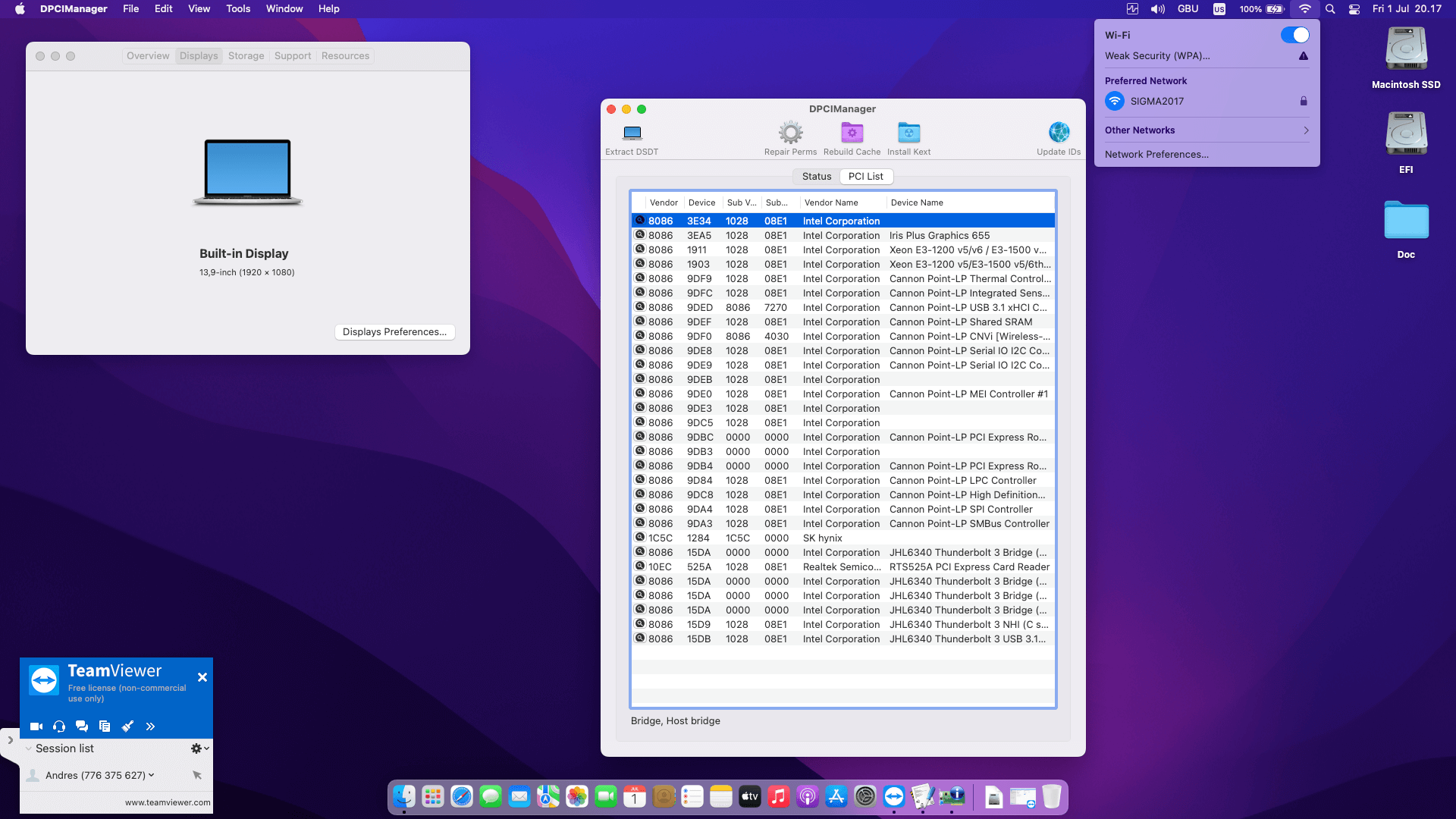Open the TeamViewer file box icon
Image resolution: width=1456 pixels, height=819 pixels.
point(105,726)
